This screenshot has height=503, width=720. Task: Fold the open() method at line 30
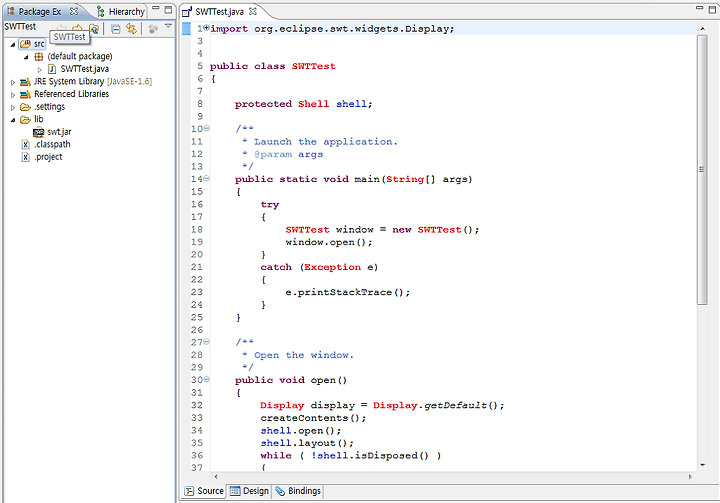[x=207, y=379]
